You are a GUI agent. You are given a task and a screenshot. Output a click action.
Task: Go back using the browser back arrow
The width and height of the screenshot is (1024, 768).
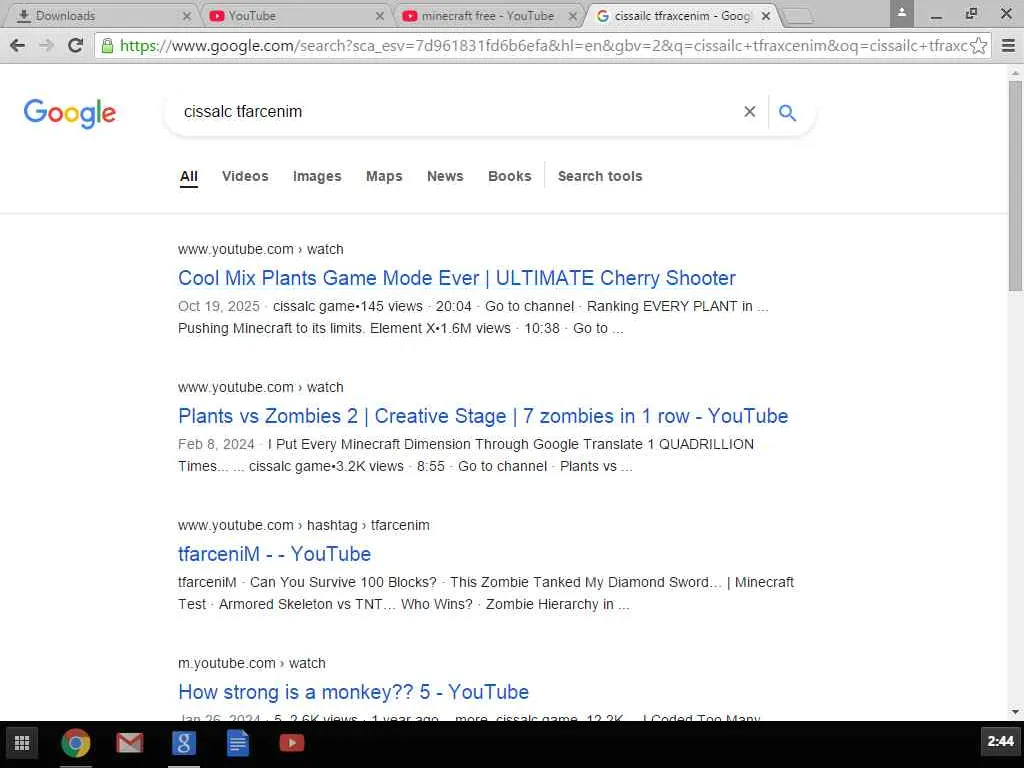pos(18,45)
